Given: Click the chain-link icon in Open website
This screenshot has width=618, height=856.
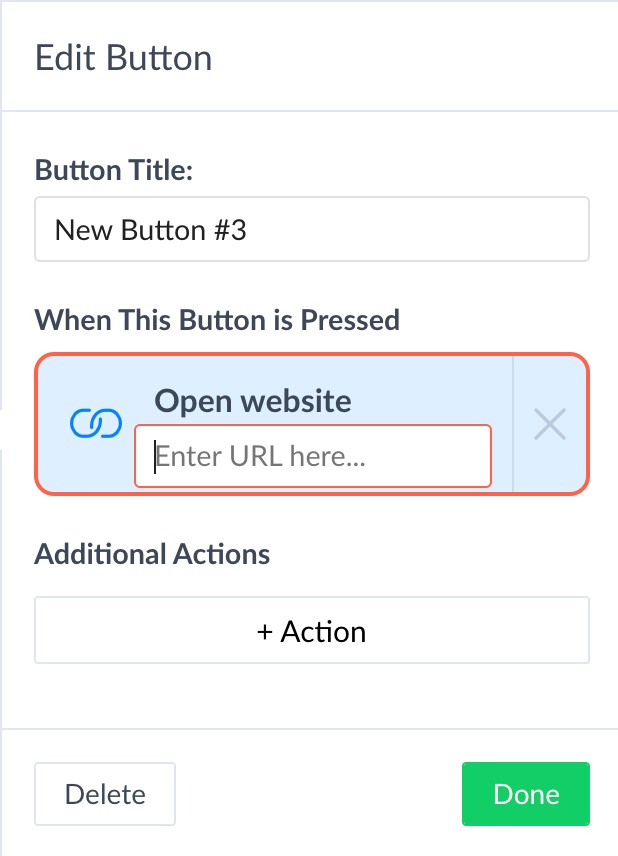Looking at the screenshot, I should [x=96, y=423].
